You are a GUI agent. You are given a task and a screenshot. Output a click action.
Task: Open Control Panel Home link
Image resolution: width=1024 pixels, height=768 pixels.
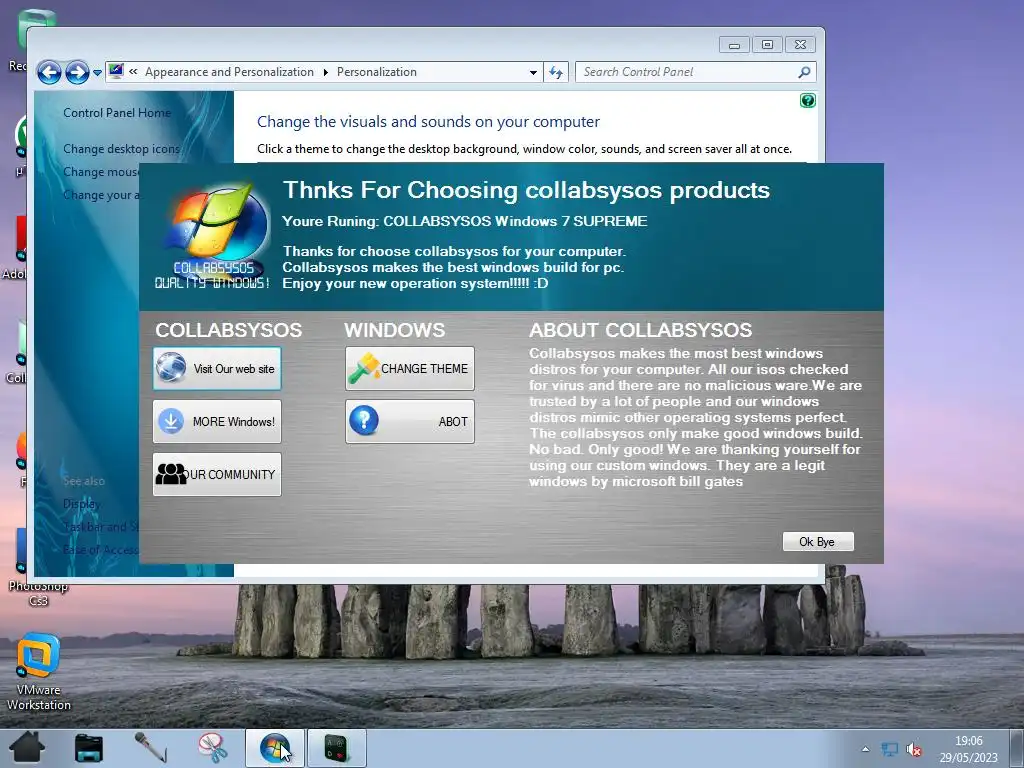pyautogui.click(x=117, y=113)
